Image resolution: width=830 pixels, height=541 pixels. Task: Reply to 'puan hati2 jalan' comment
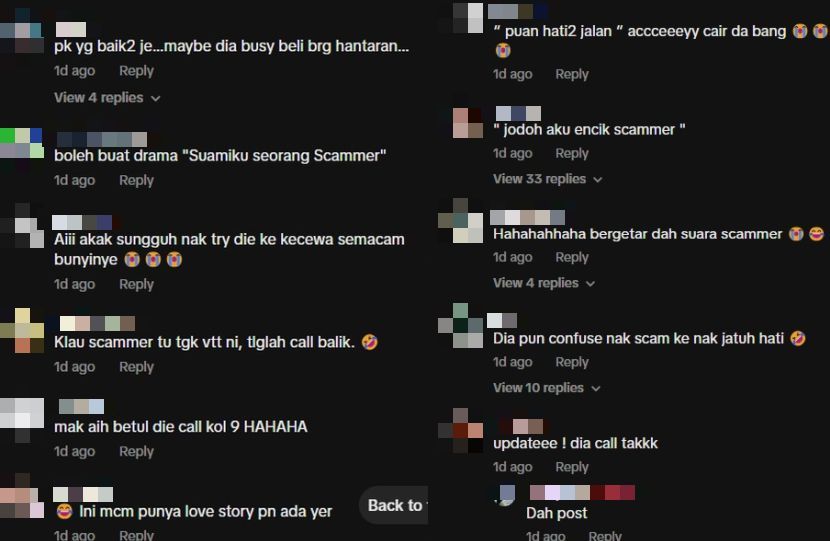[x=572, y=74]
